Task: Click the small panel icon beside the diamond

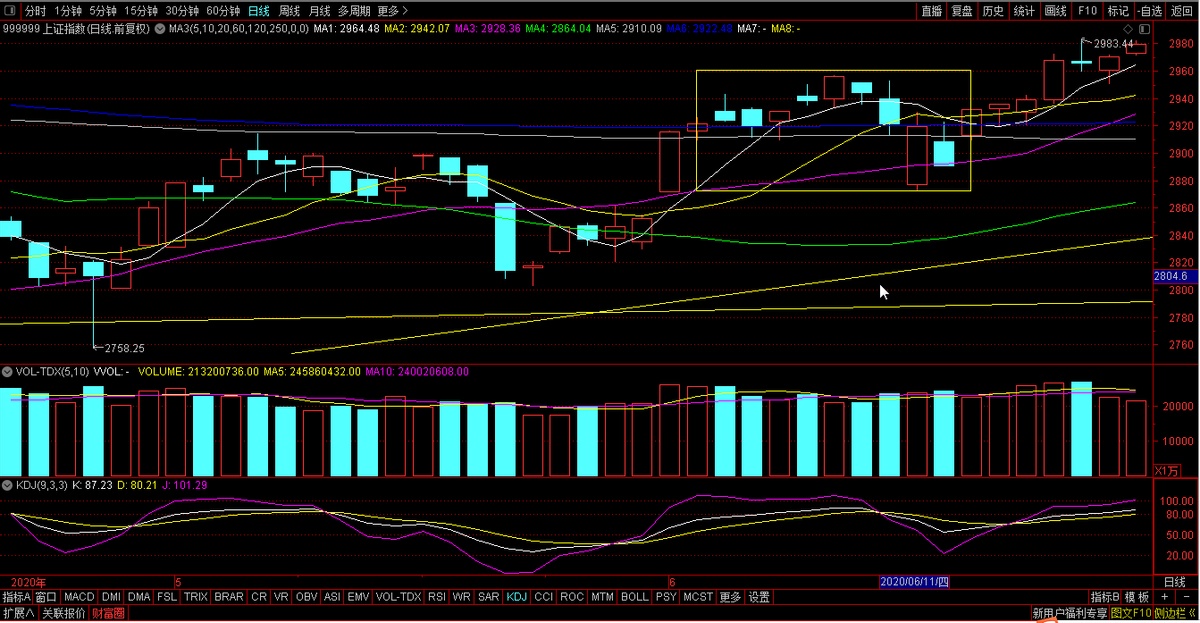Action: point(1142,29)
